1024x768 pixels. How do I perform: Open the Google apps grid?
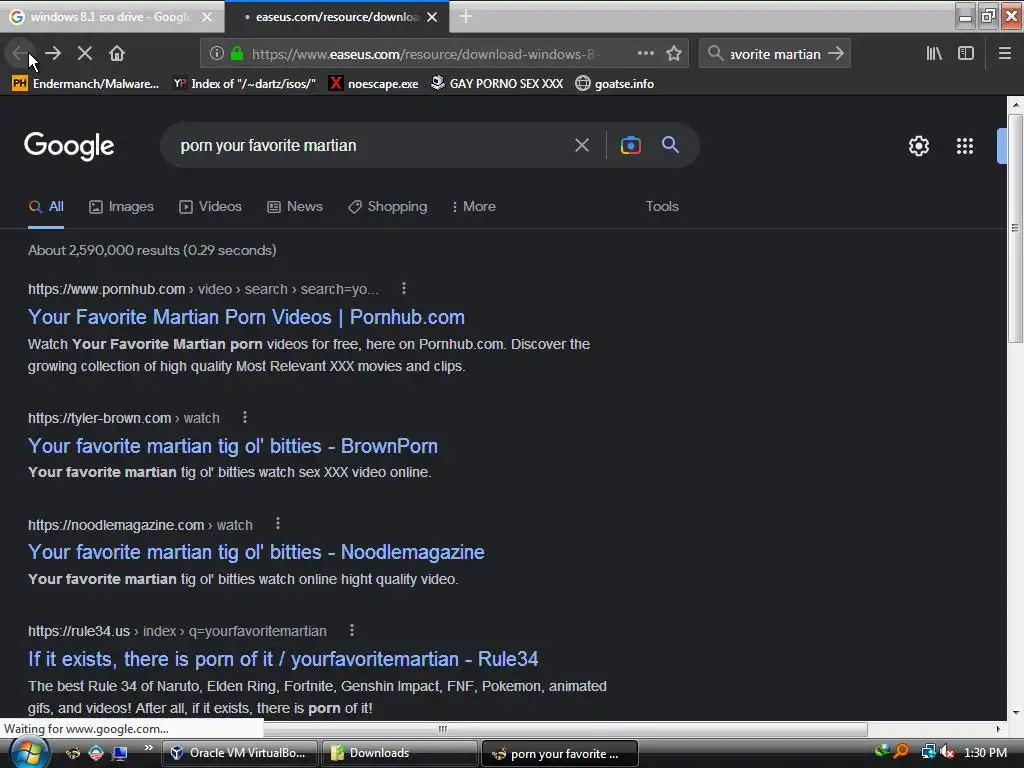(965, 146)
